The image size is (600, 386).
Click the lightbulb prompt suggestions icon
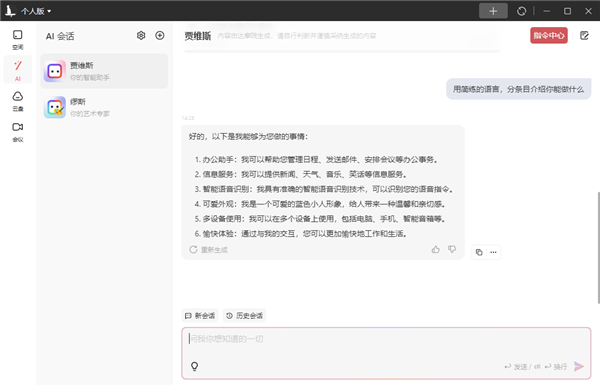194,366
